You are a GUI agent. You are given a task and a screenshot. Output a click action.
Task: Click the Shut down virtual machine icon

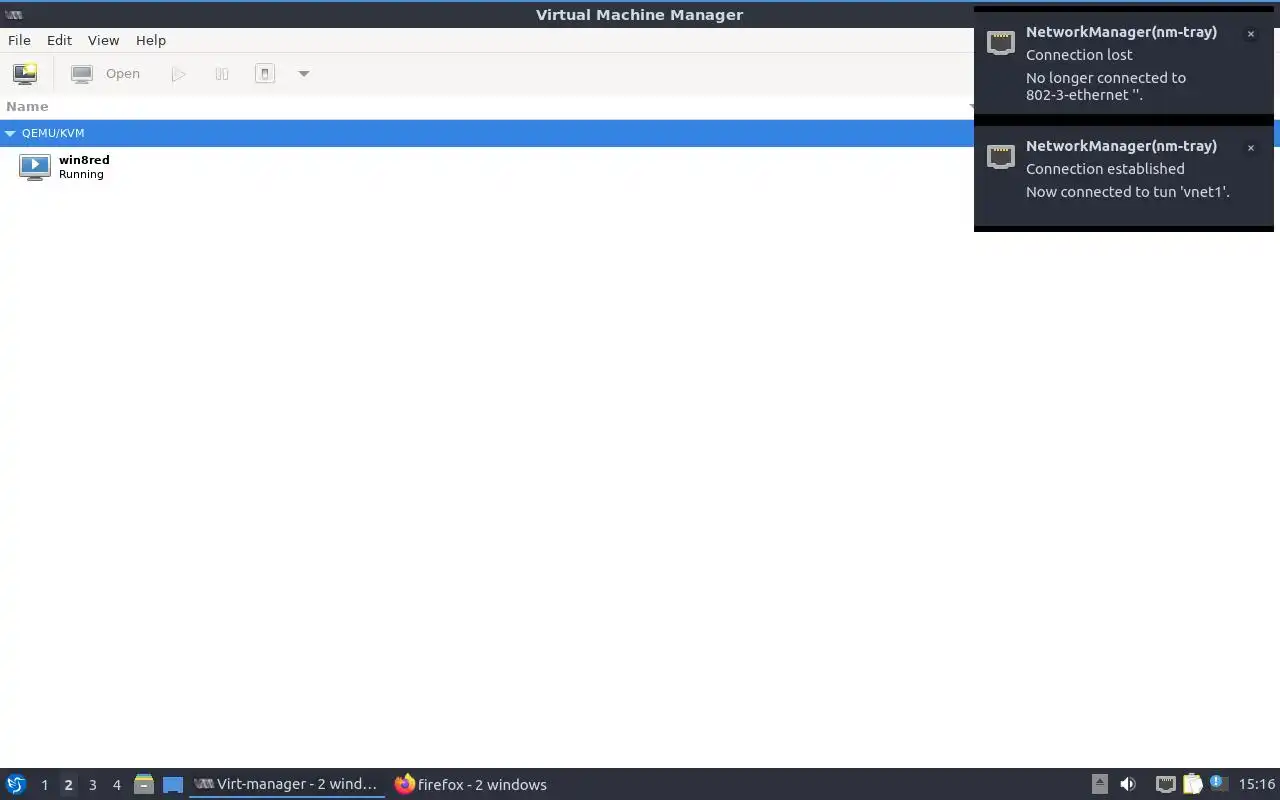pos(265,73)
